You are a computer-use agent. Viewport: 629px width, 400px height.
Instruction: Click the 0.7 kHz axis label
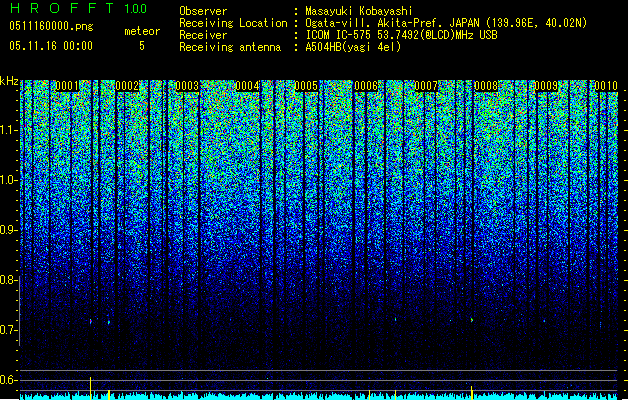coord(9,330)
